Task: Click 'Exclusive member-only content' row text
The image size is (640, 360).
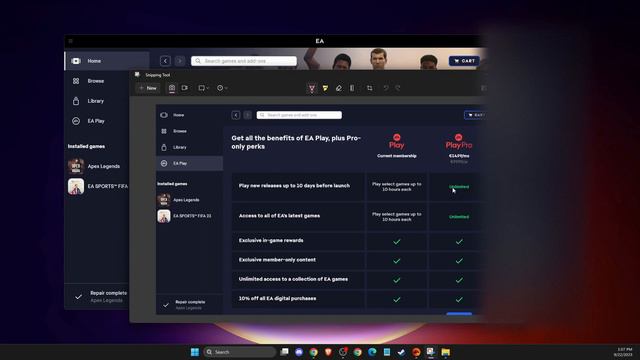Action: click(x=277, y=260)
